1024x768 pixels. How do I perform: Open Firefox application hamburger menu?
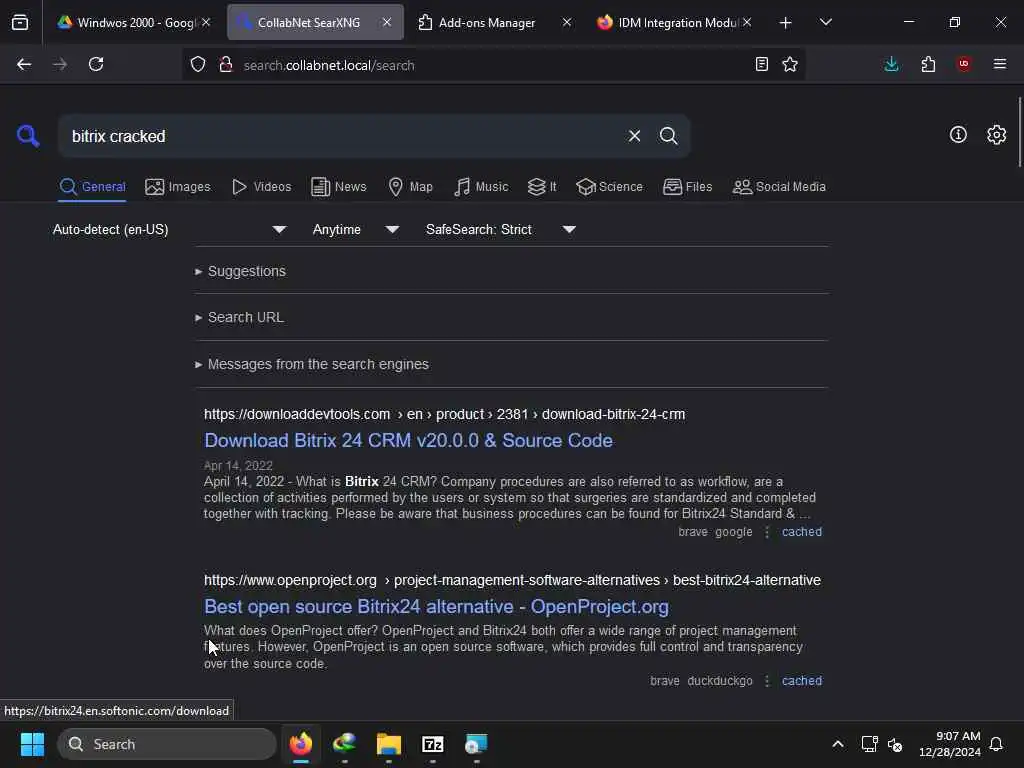click(1000, 64)
